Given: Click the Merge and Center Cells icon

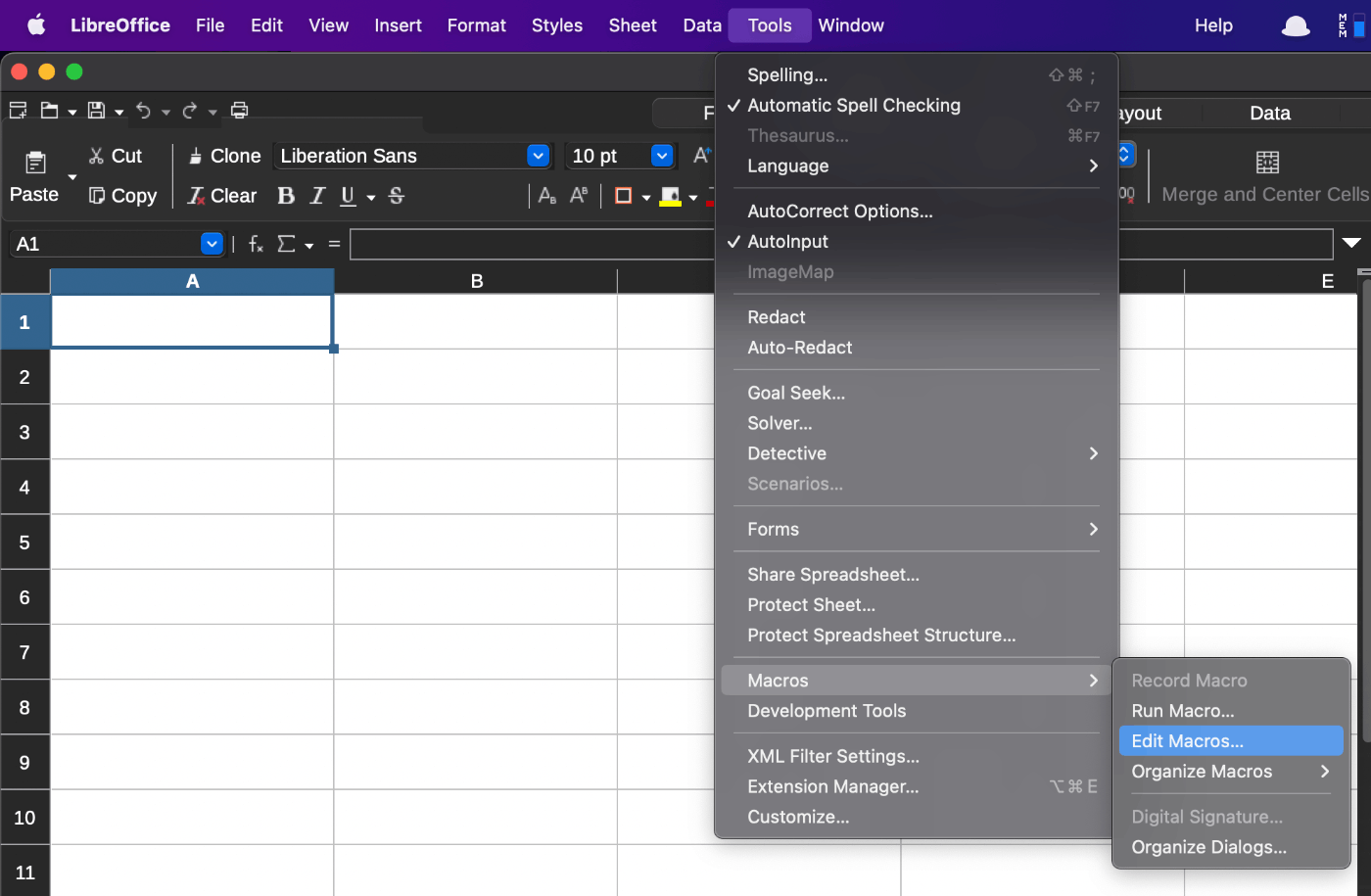Looking at the screenshot, I should pyautogui.click(x=1267, y=163).
